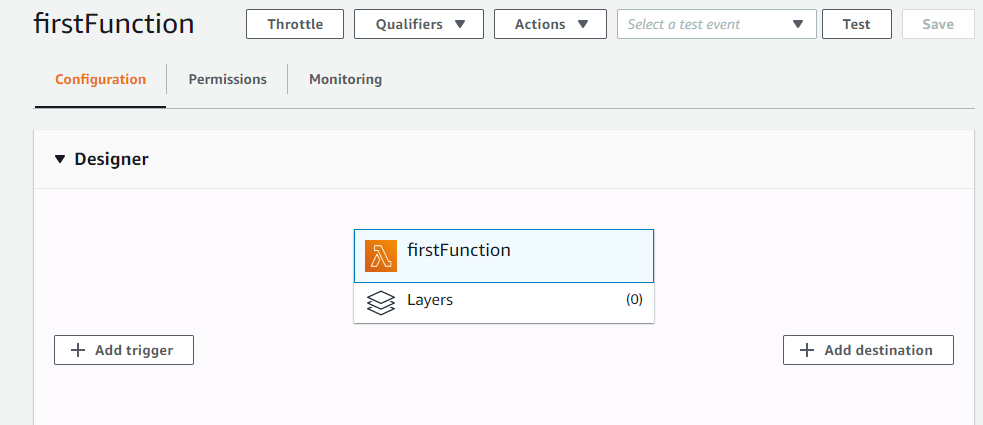Run the function with the Test button
Image resolution: width=983 pixels, height=425 pixels.
pos(856,24)
